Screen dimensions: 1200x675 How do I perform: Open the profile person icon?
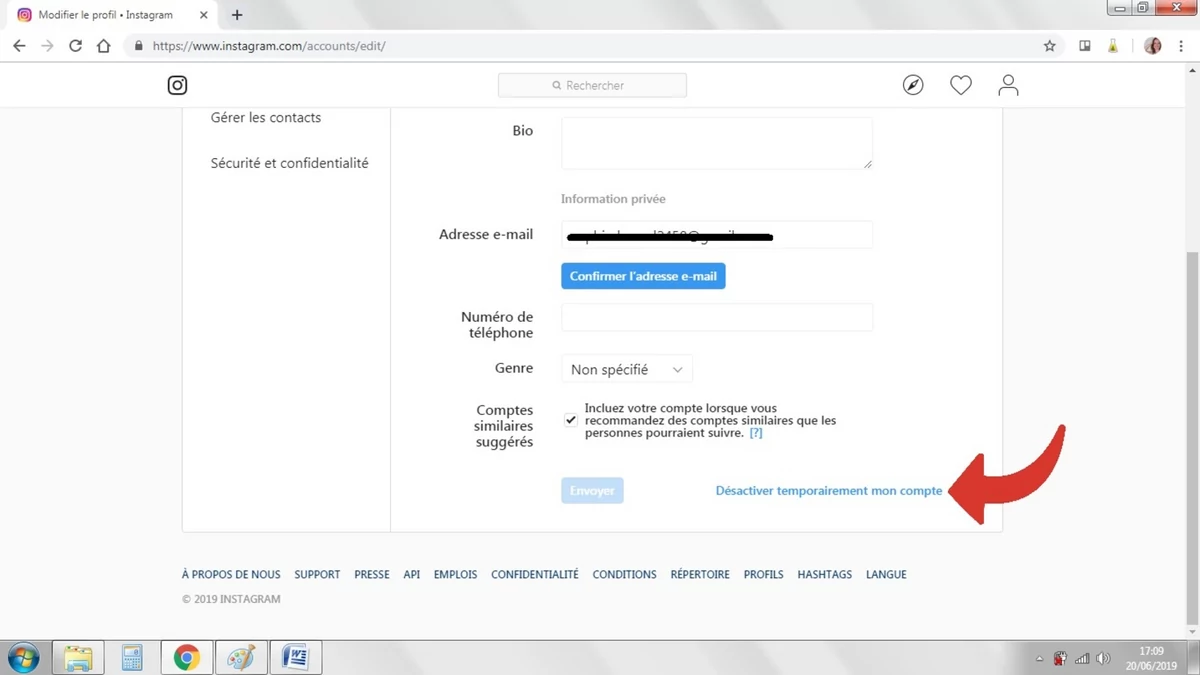pyautogui.click(x=1008, y=85)
